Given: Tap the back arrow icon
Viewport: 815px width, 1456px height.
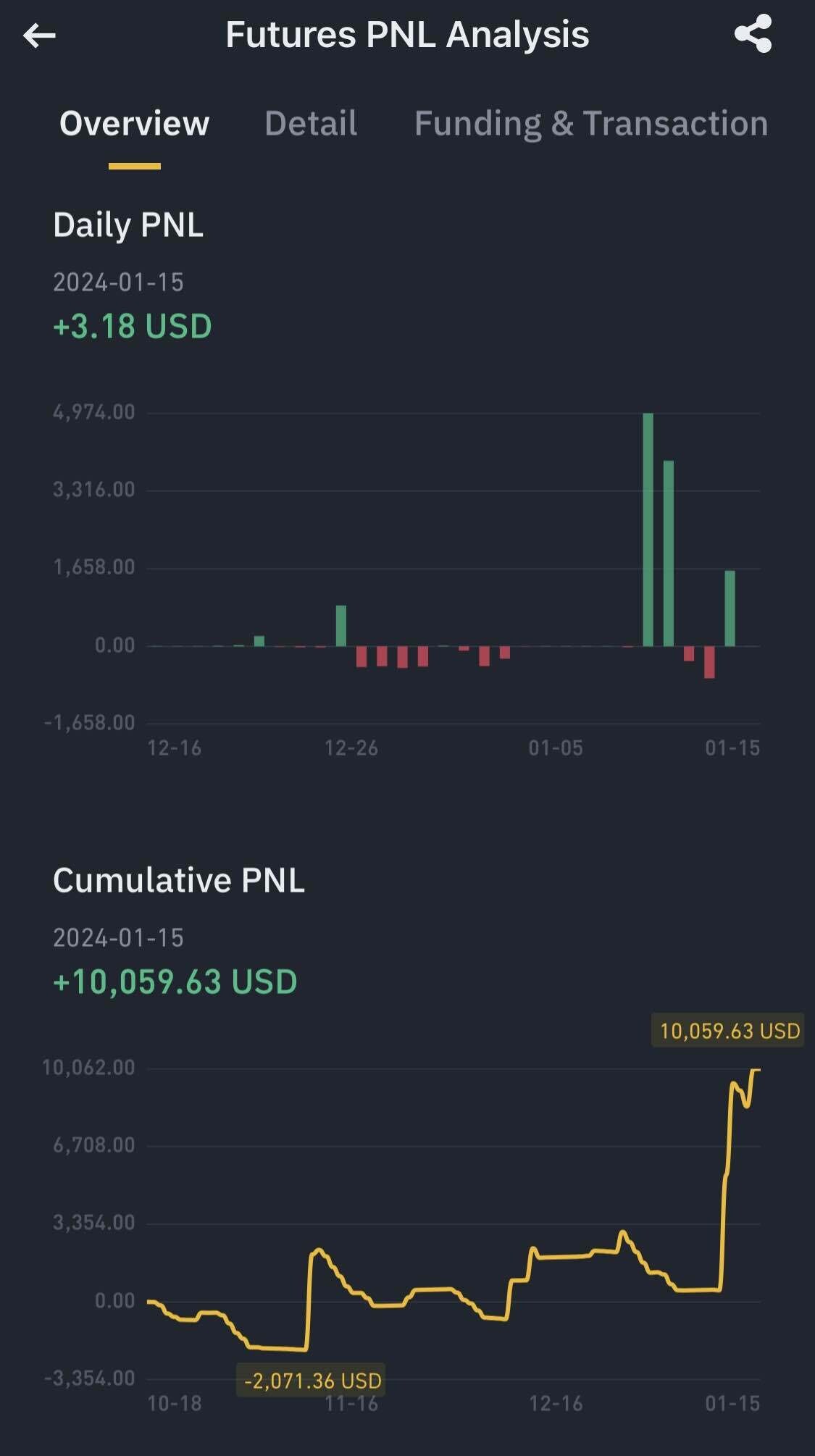Looking at the screenshot, I should [x=39, y=35].
